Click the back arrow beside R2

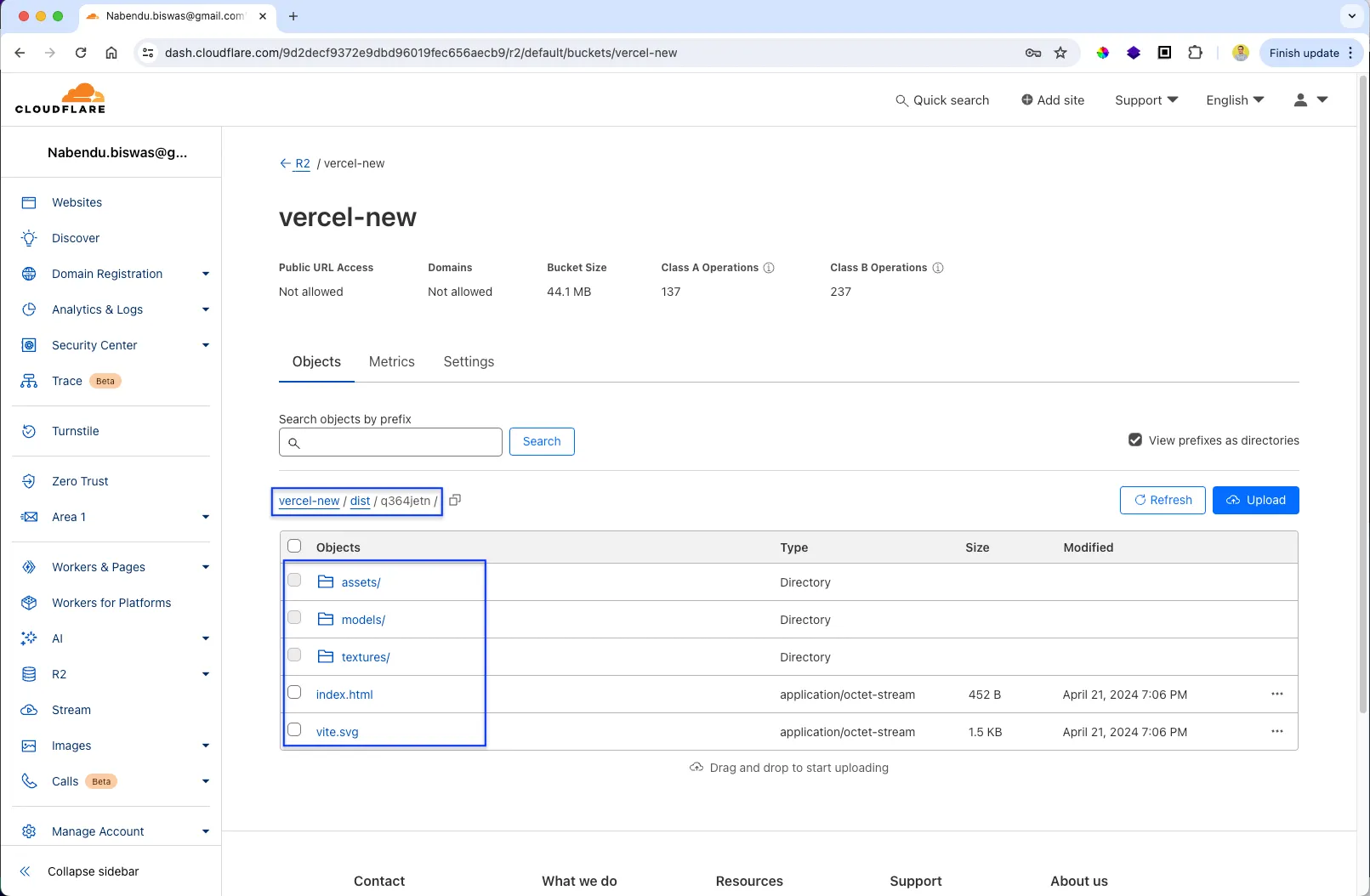pyautogui.click(x=286, y=163)
